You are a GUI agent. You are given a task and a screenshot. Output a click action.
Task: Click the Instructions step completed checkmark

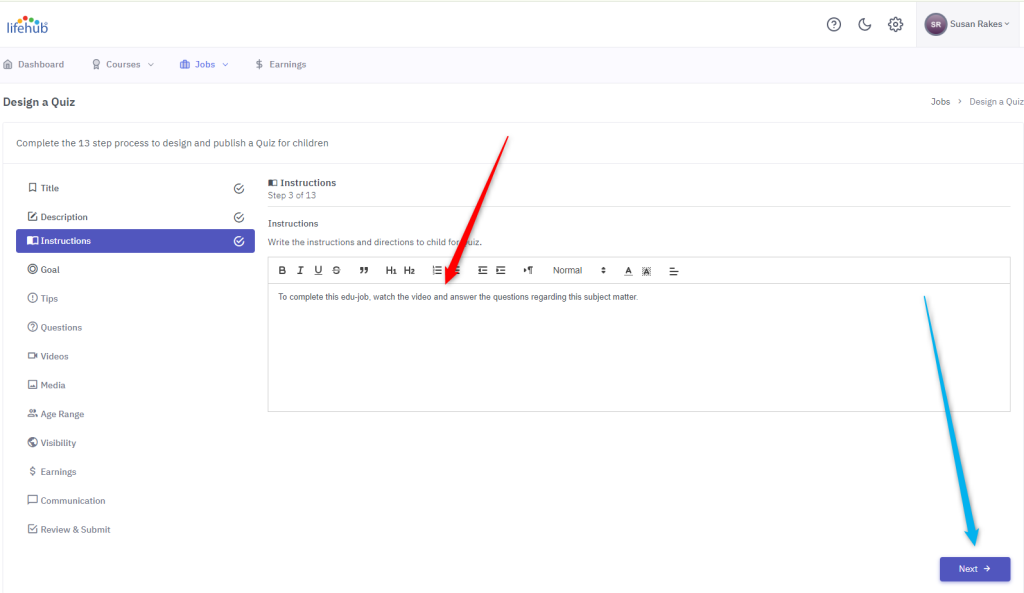[239, 241]
